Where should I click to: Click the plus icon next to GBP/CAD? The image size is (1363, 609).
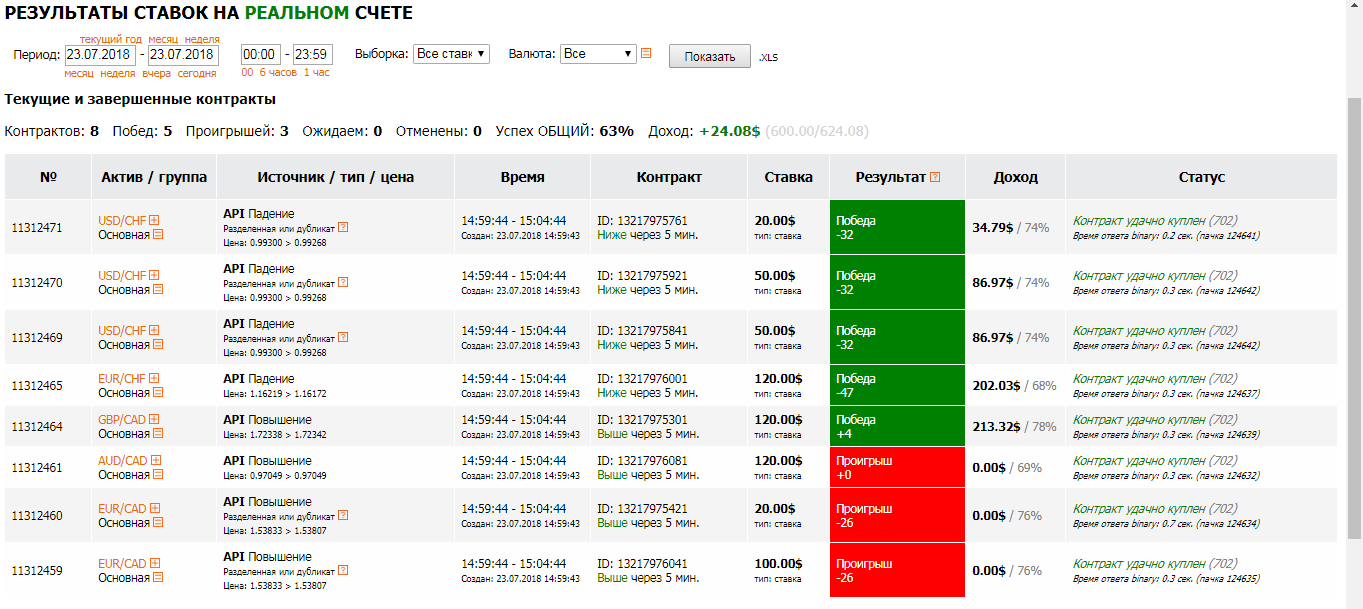(x=155, y=420)
